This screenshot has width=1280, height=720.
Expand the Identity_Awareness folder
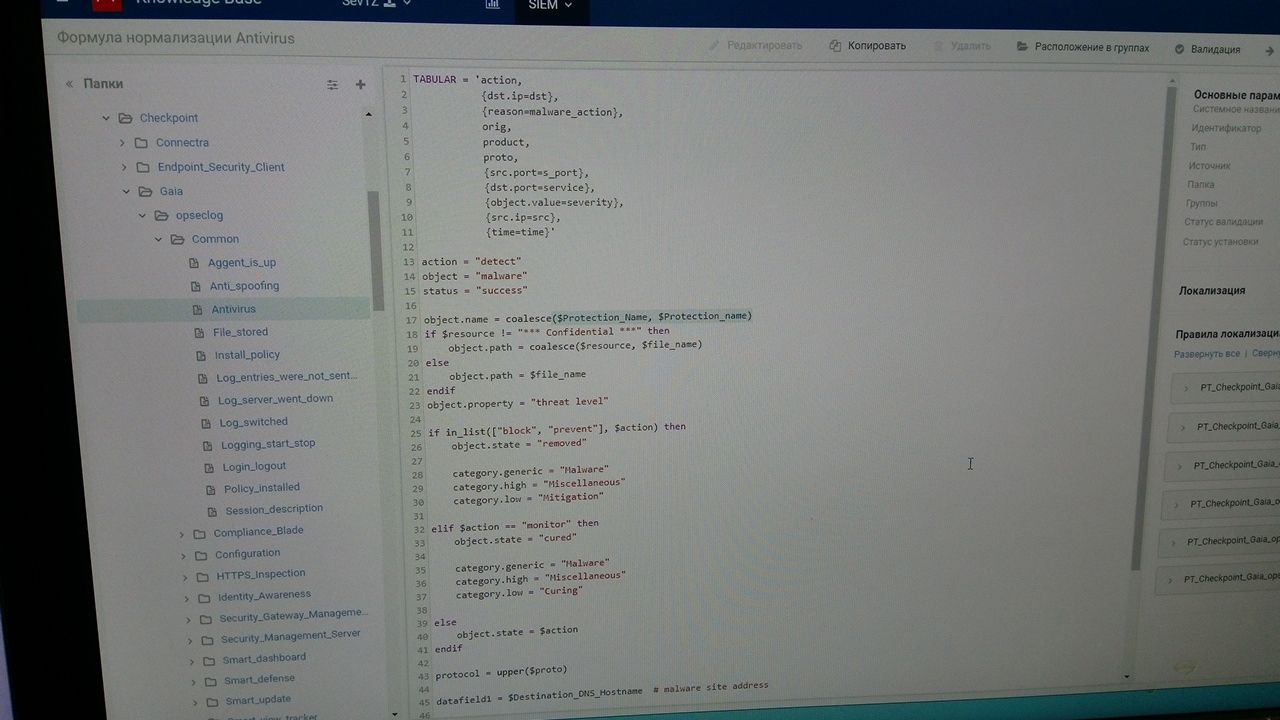[x=187, y=598]
